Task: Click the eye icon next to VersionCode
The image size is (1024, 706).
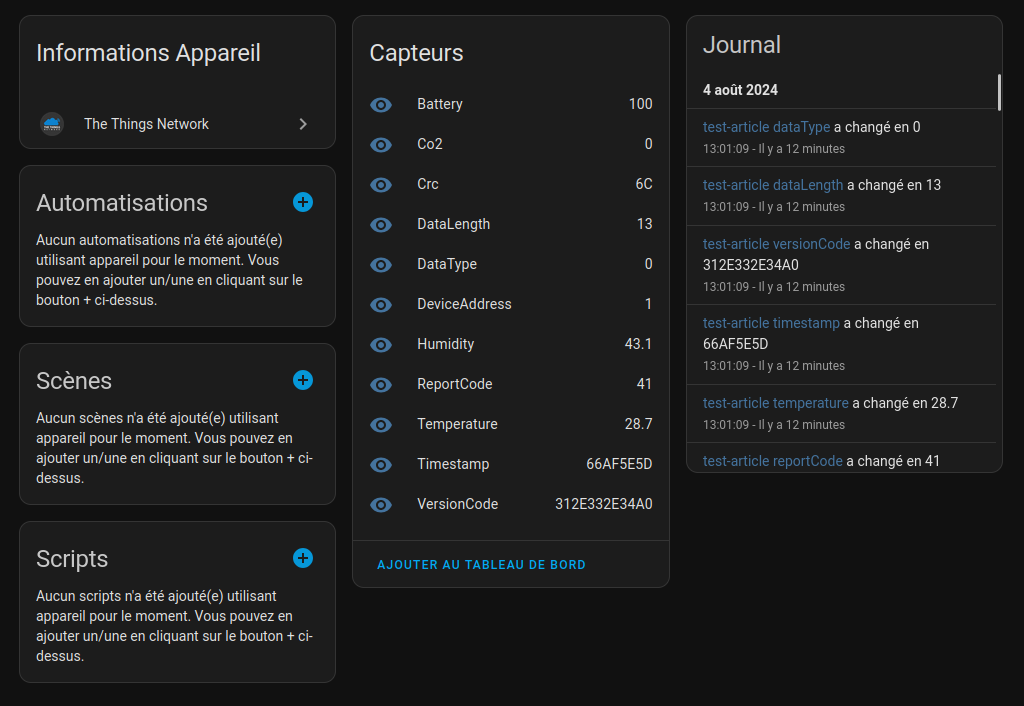Action: 381,505
